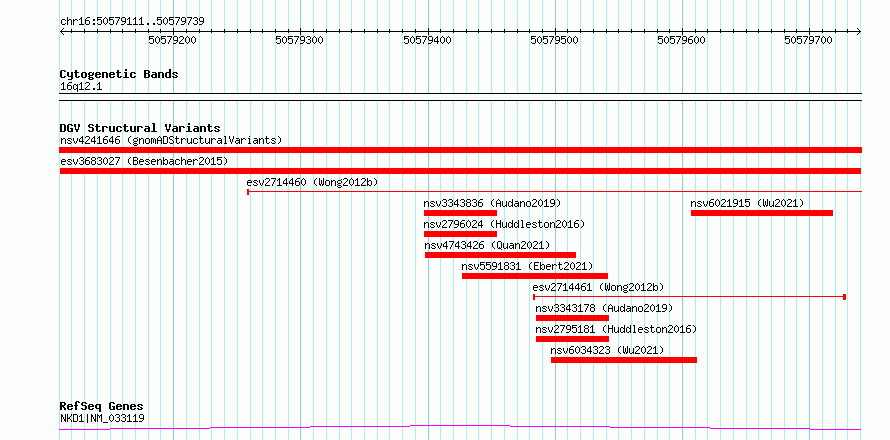Click the nsv2796024 Huddleston2016 label
The width and height of the screenshot is (890, 440).
coord(504,224)
